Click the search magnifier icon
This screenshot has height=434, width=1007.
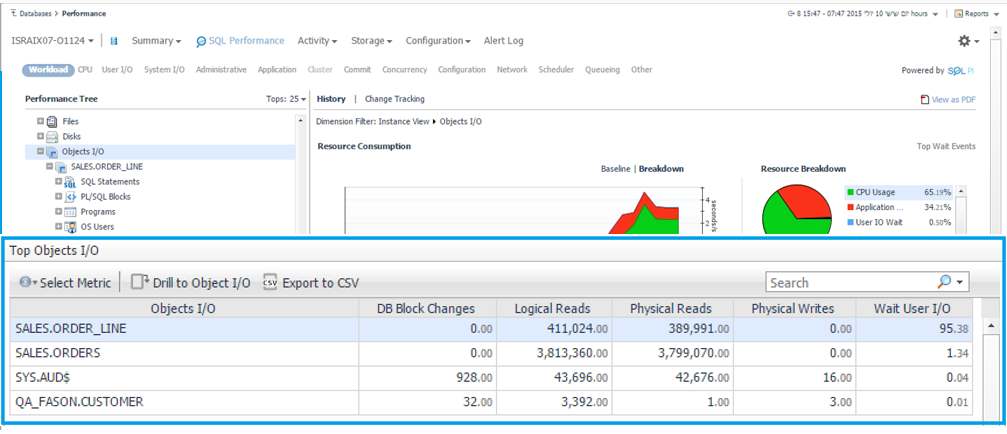point(944,282)
